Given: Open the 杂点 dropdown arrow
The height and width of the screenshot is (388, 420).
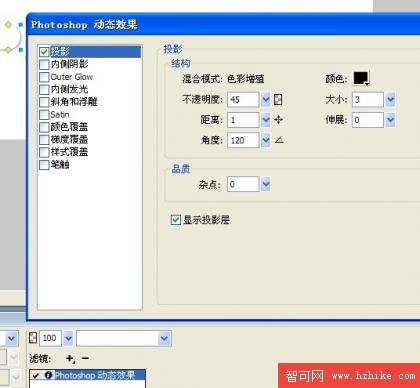Looking at the screenshot, I should click(x=266, y=184).
